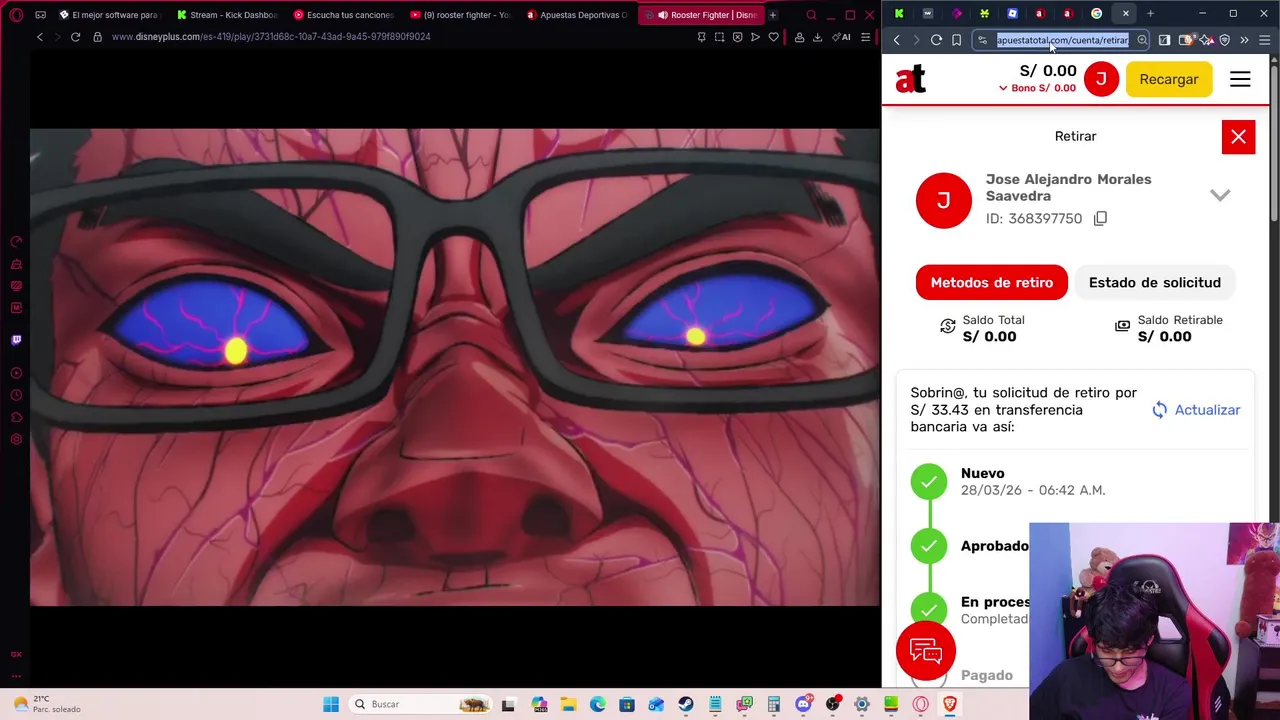Open site settings icon in right address bar
1280x720 pixels.
pos(983,40)
